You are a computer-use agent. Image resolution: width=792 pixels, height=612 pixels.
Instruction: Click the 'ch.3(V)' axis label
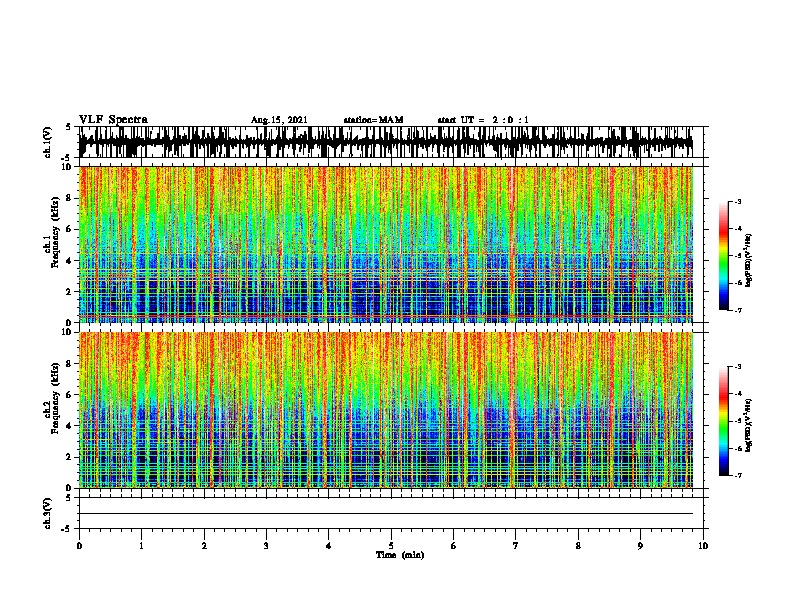48,514
